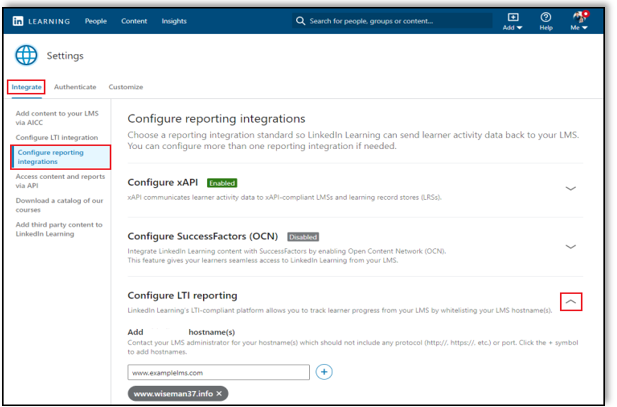
Task: Open Add third party content to LinkedIn Learning
Action: click(x=59, y=229)
